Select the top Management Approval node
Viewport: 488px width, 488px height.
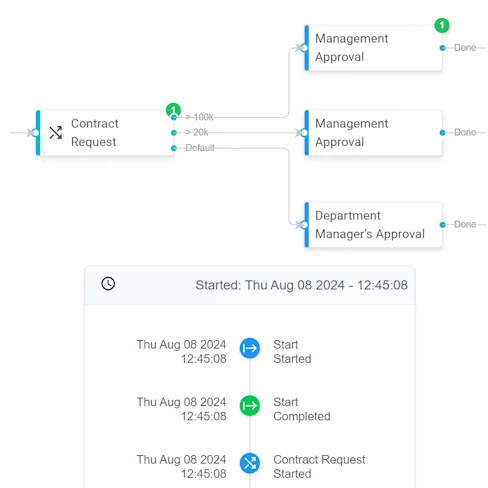(373, 48)
